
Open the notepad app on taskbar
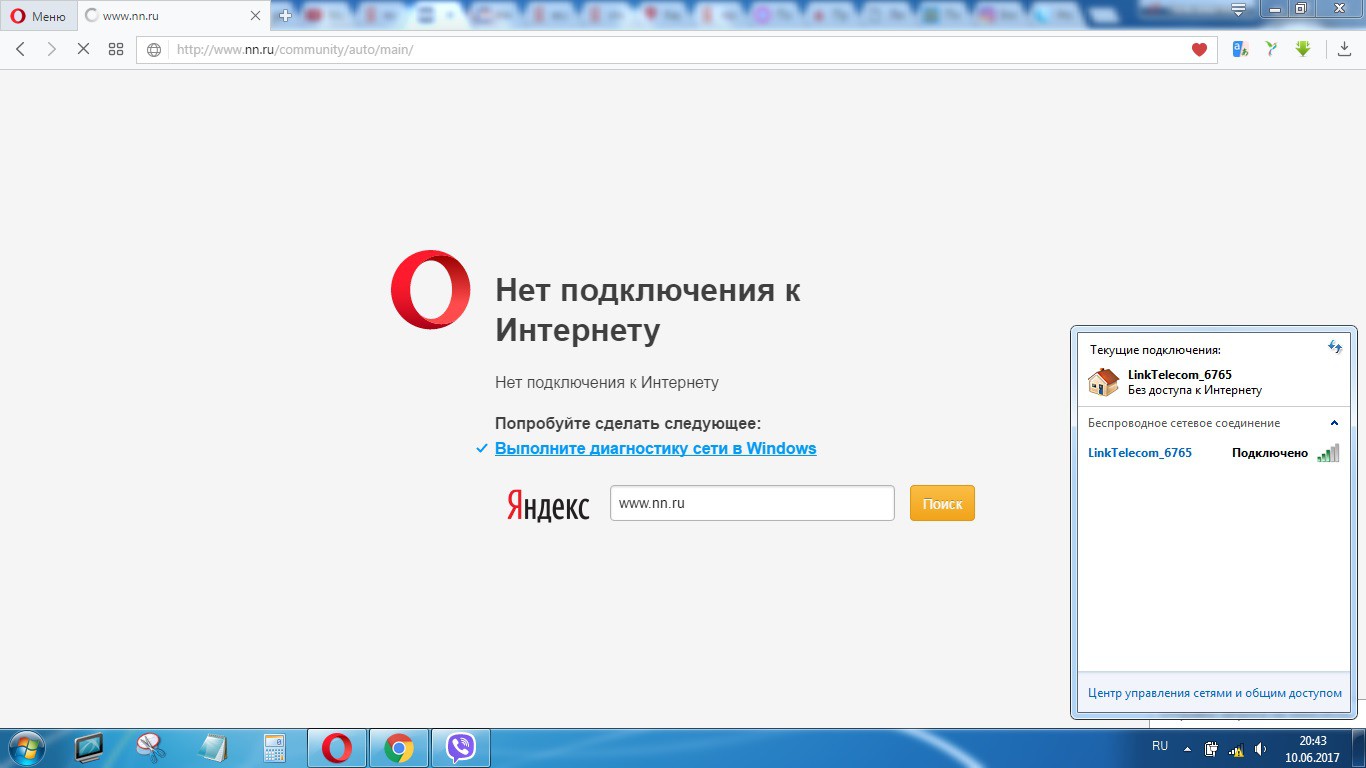tap(213, 748)
